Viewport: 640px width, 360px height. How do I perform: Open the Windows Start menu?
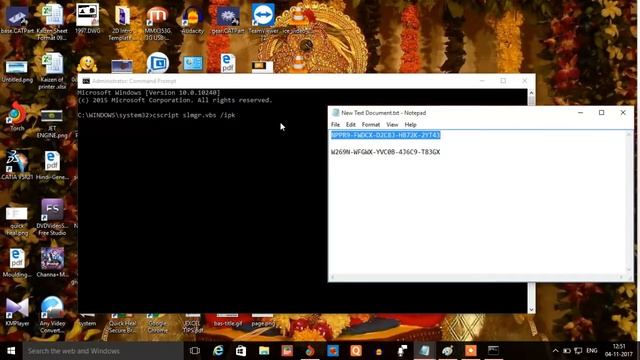click(x=11, y=351)
